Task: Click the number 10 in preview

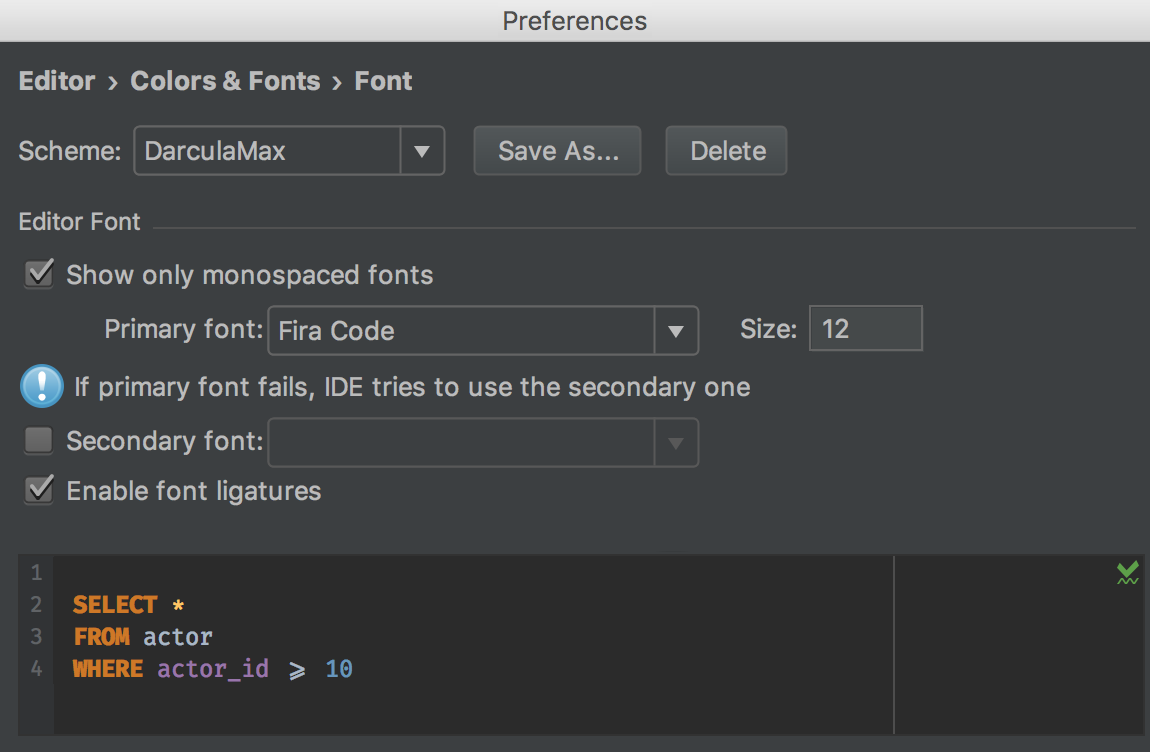Action: [339, 669]
